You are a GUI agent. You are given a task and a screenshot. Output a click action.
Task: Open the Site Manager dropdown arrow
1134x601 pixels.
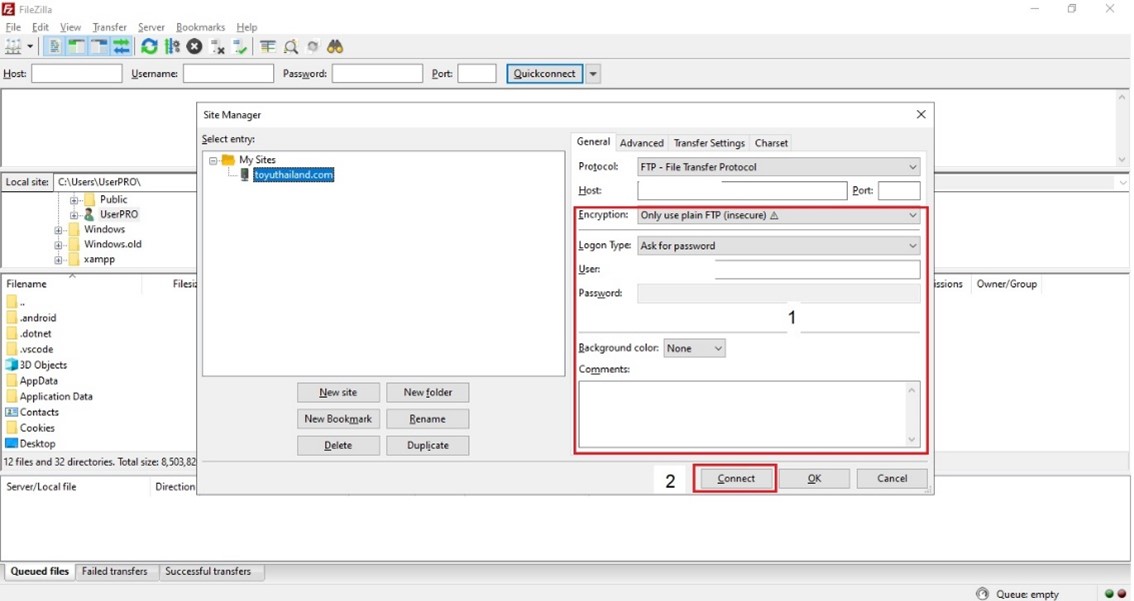pos(30,47)
